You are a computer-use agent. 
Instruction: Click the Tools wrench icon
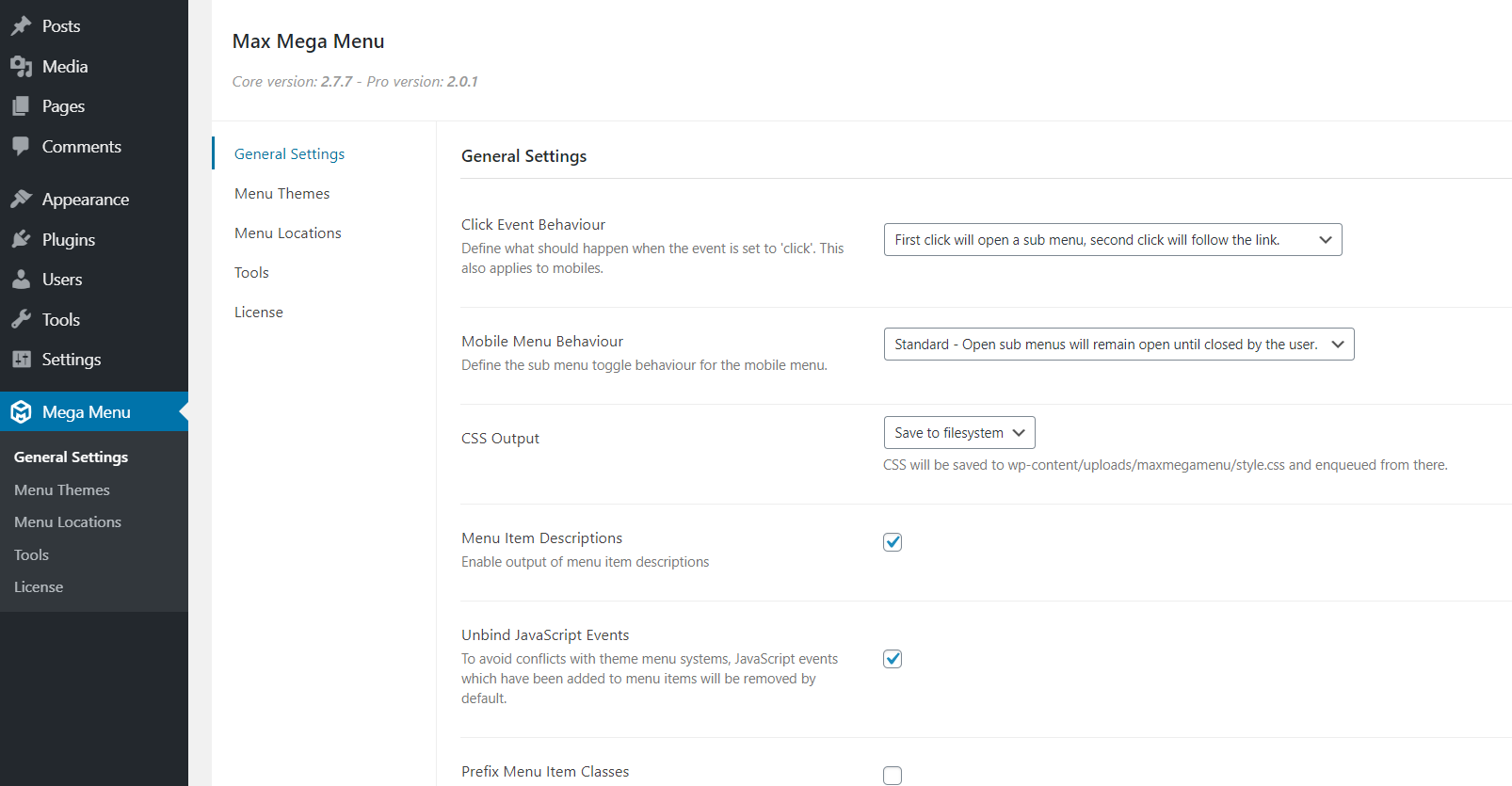(x=21, y=320)
